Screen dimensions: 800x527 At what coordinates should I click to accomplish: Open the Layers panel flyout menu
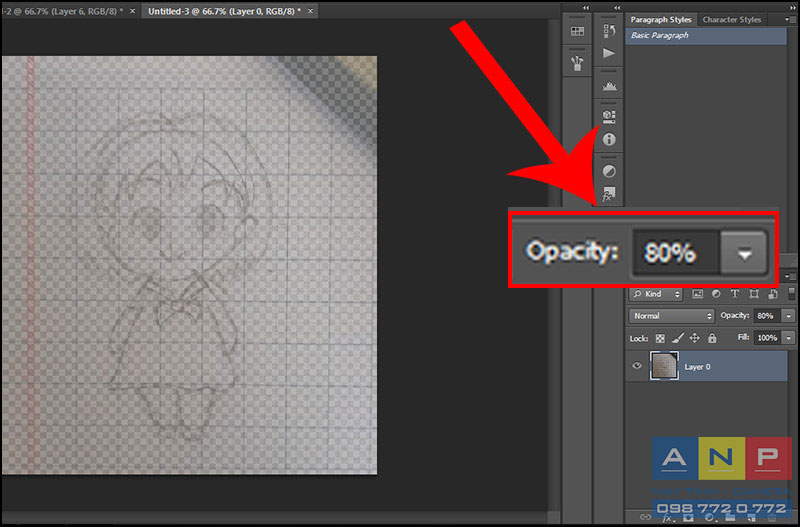[790, 276]
